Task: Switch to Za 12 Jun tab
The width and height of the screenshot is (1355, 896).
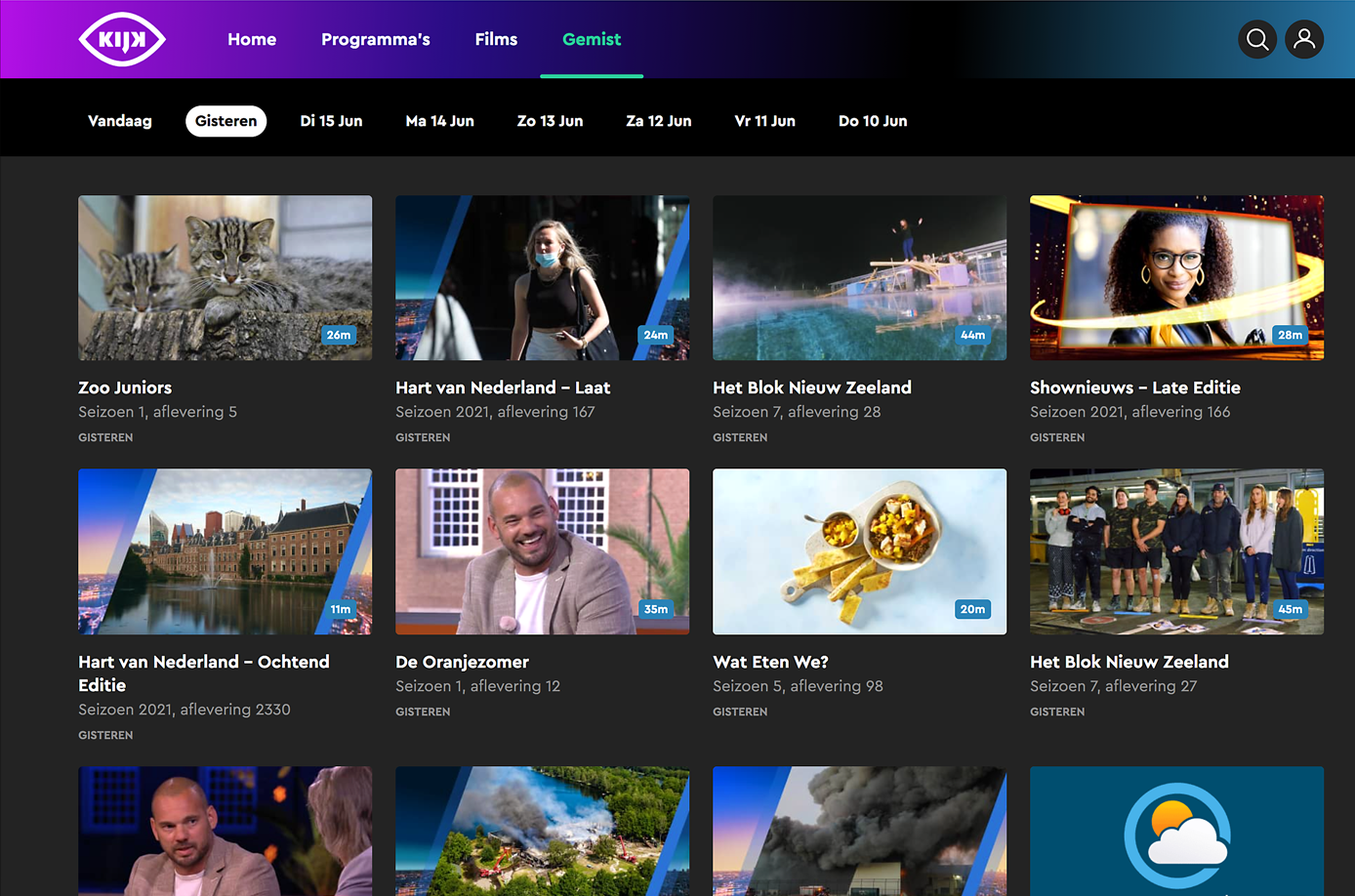Action: [659, 121]
